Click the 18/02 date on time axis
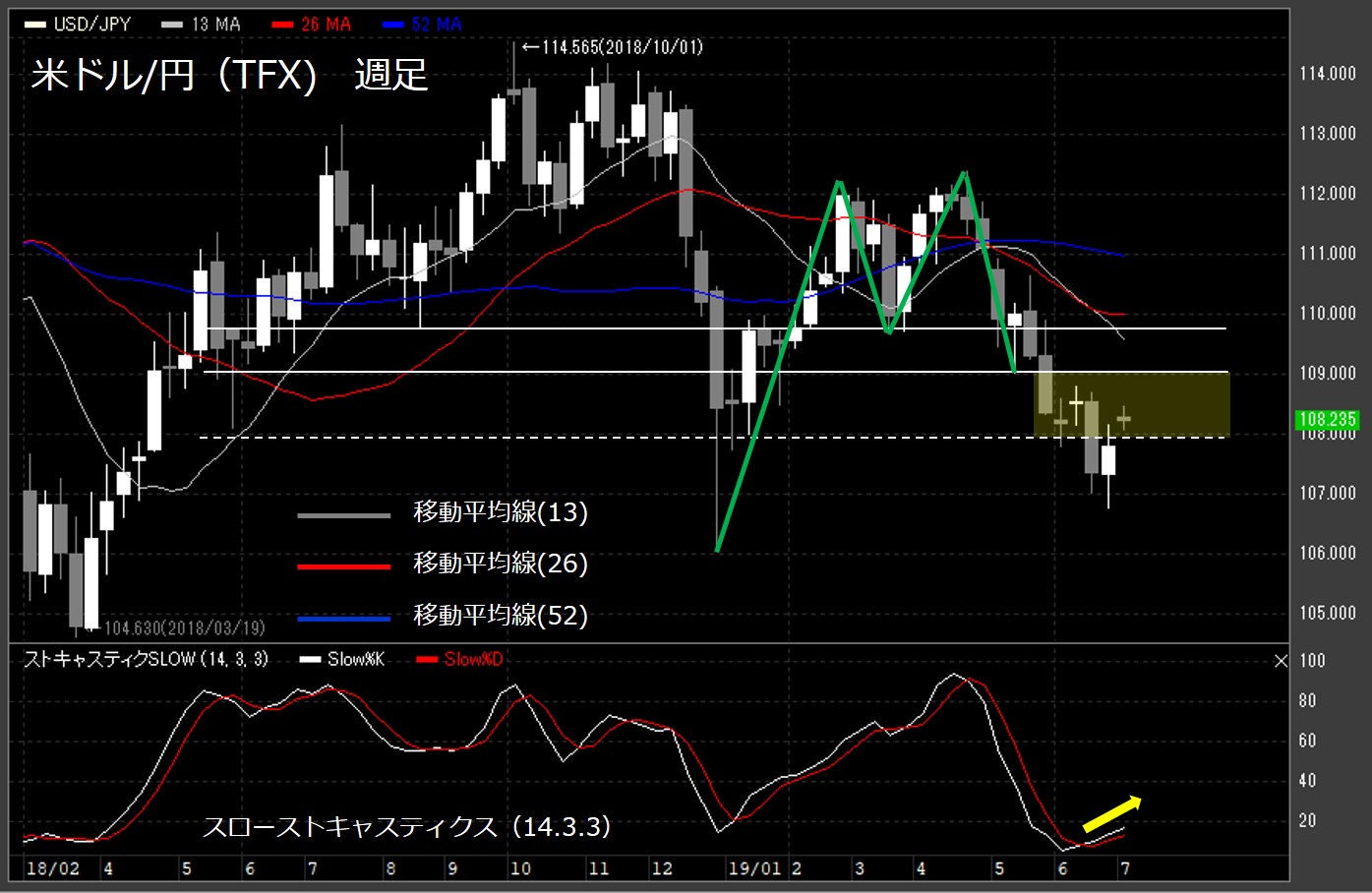Viewport: 1372px width, 893px height. click(x=52, y=868)
